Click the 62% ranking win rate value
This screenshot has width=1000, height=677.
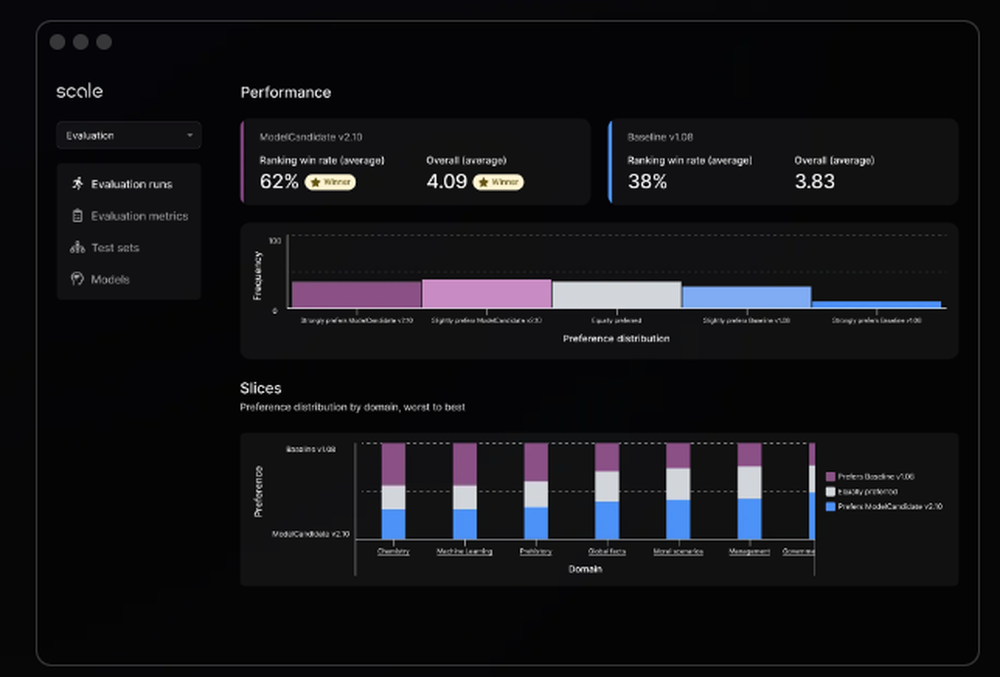pos(279,182)
